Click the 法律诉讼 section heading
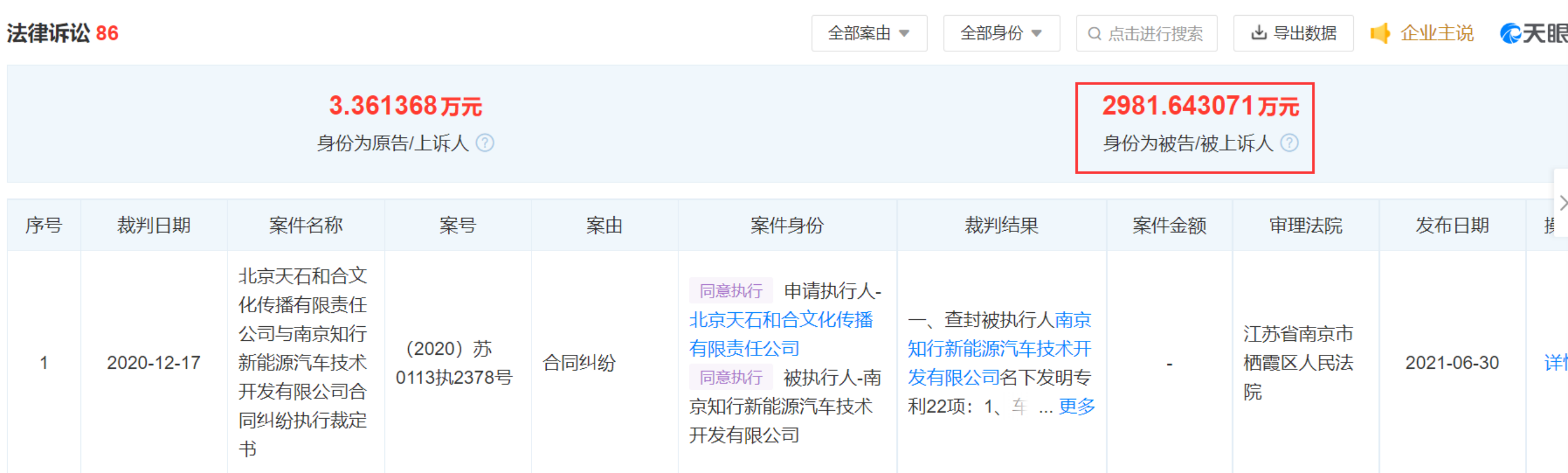Screen dimensions: 1568x473 49,33
